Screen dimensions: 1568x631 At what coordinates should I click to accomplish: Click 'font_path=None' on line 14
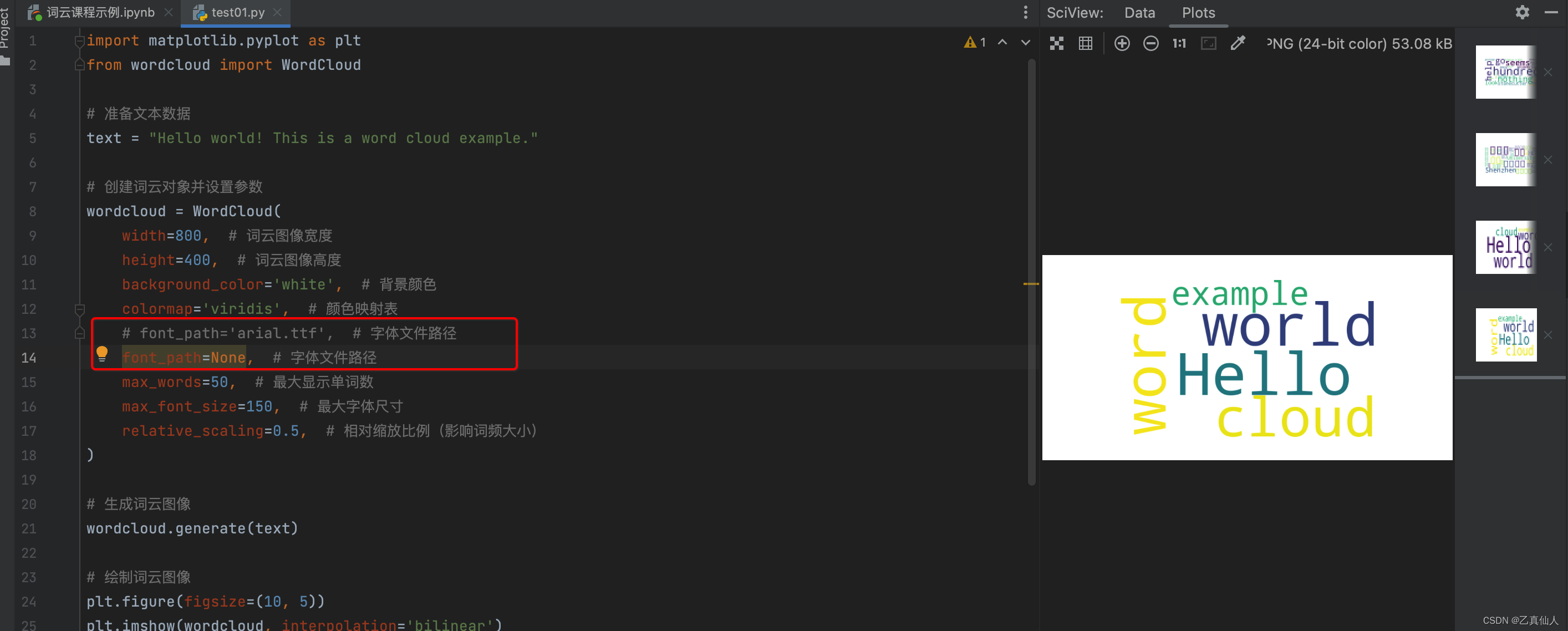click(x=184, y=358)
